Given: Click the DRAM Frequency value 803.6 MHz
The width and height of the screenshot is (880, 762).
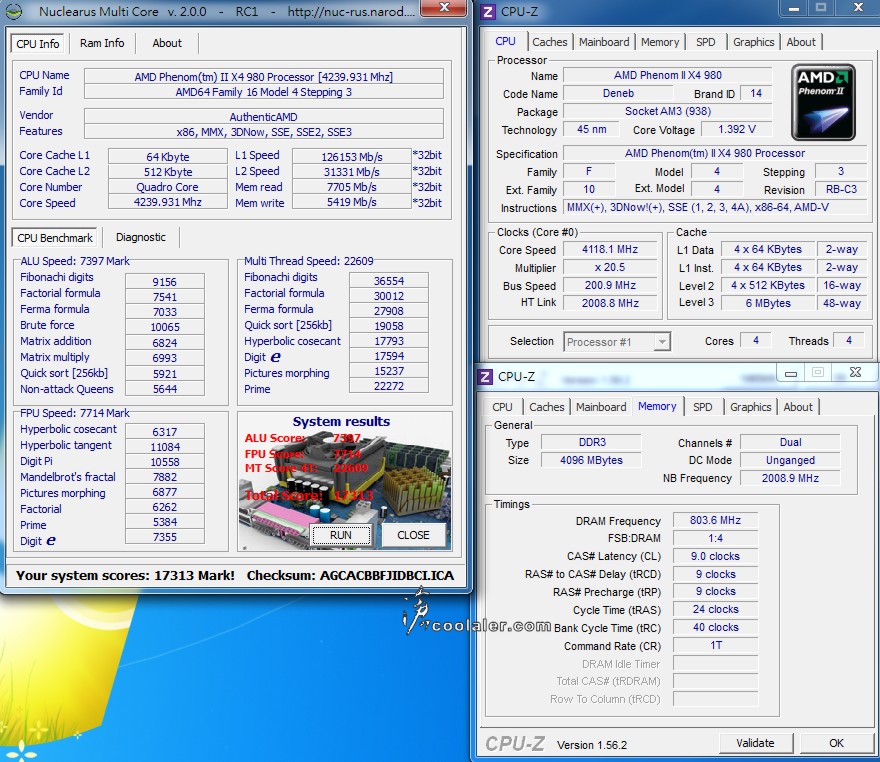Looking at the screenshot, I should click(x=715, y=520).
